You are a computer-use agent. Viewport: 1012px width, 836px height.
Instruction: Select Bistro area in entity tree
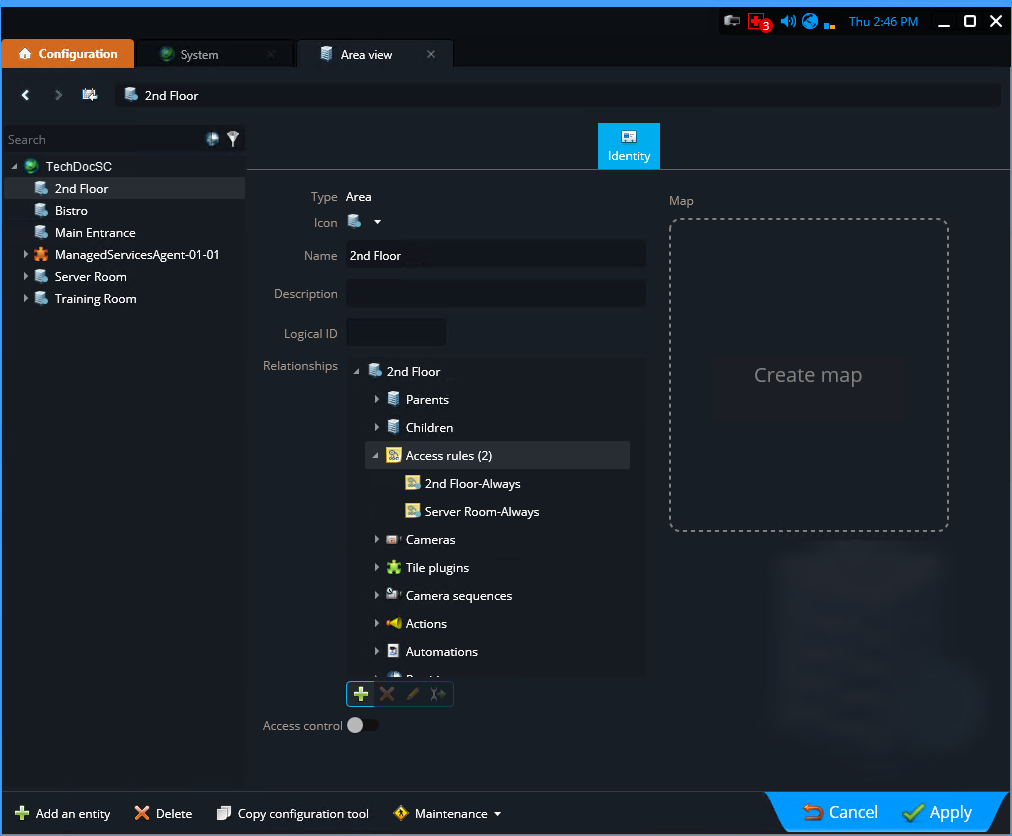tap(71, 211)
